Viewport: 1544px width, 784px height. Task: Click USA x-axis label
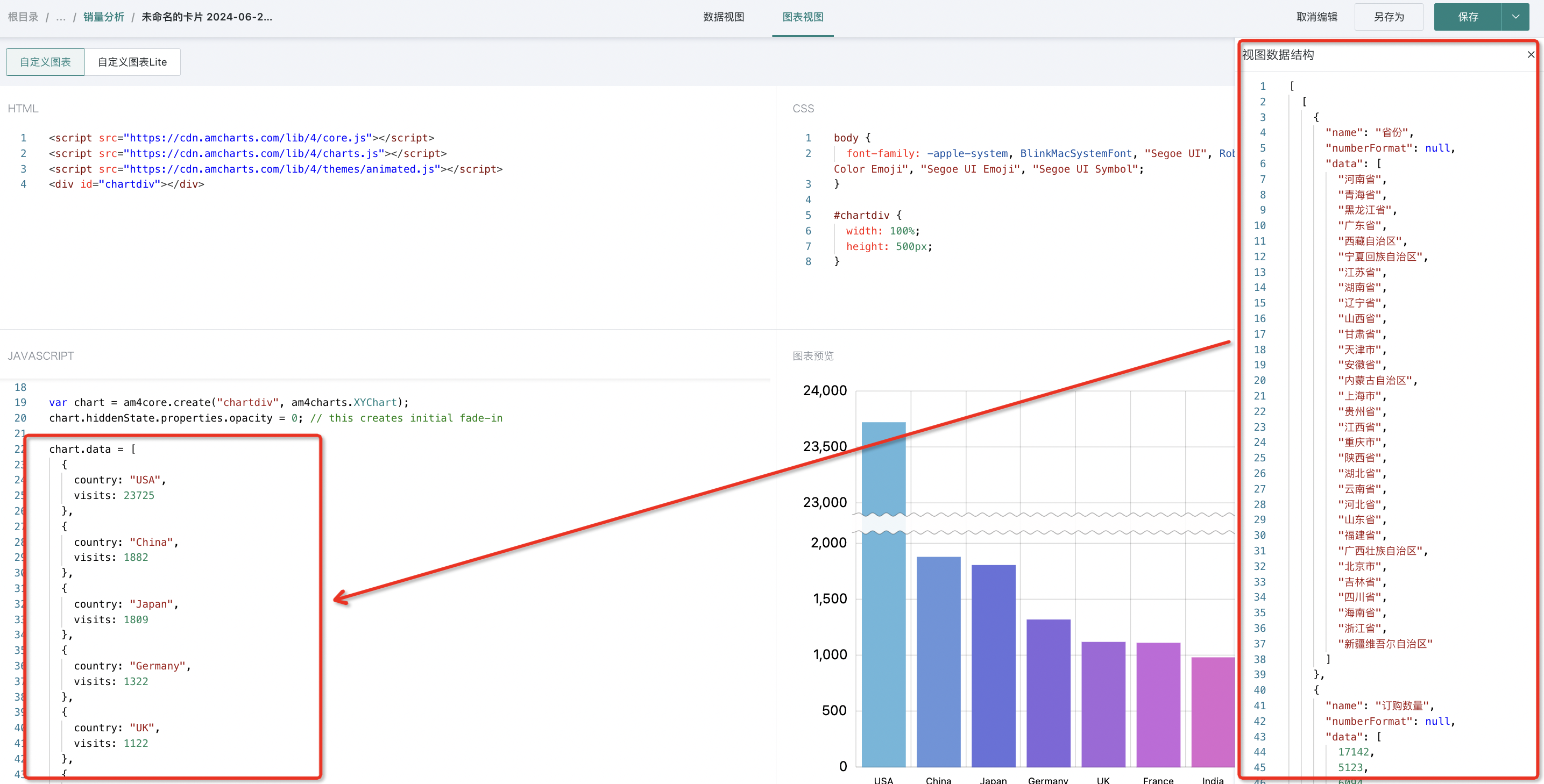(883, 780)
